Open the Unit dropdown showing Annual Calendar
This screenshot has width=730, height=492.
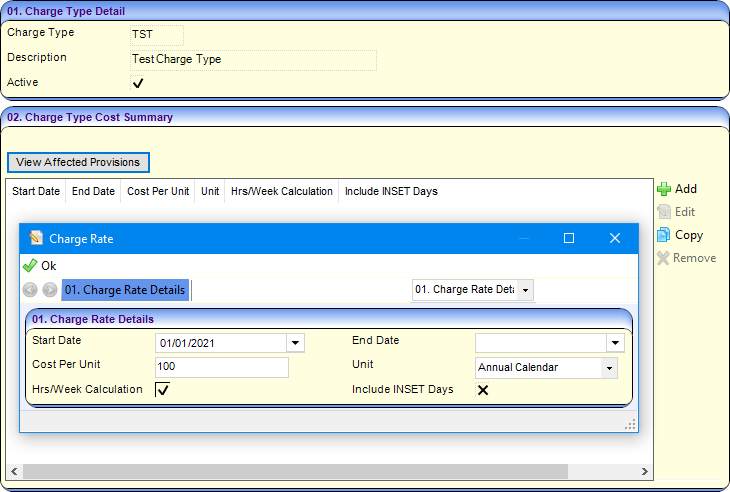pyautogui.click(x=609, y=368)
